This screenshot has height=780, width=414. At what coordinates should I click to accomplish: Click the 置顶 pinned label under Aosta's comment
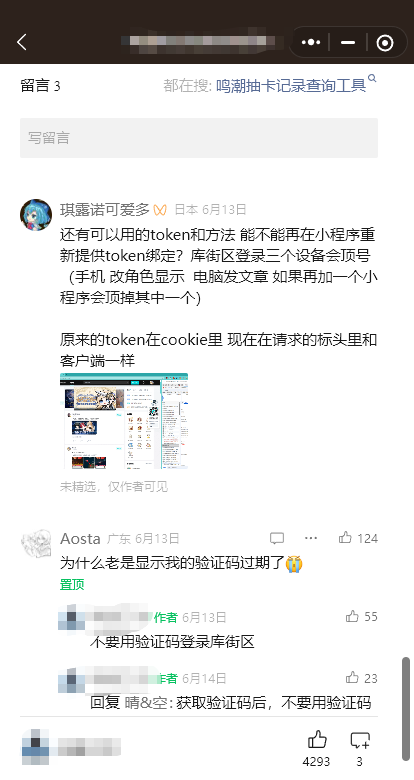pos(72,585)
